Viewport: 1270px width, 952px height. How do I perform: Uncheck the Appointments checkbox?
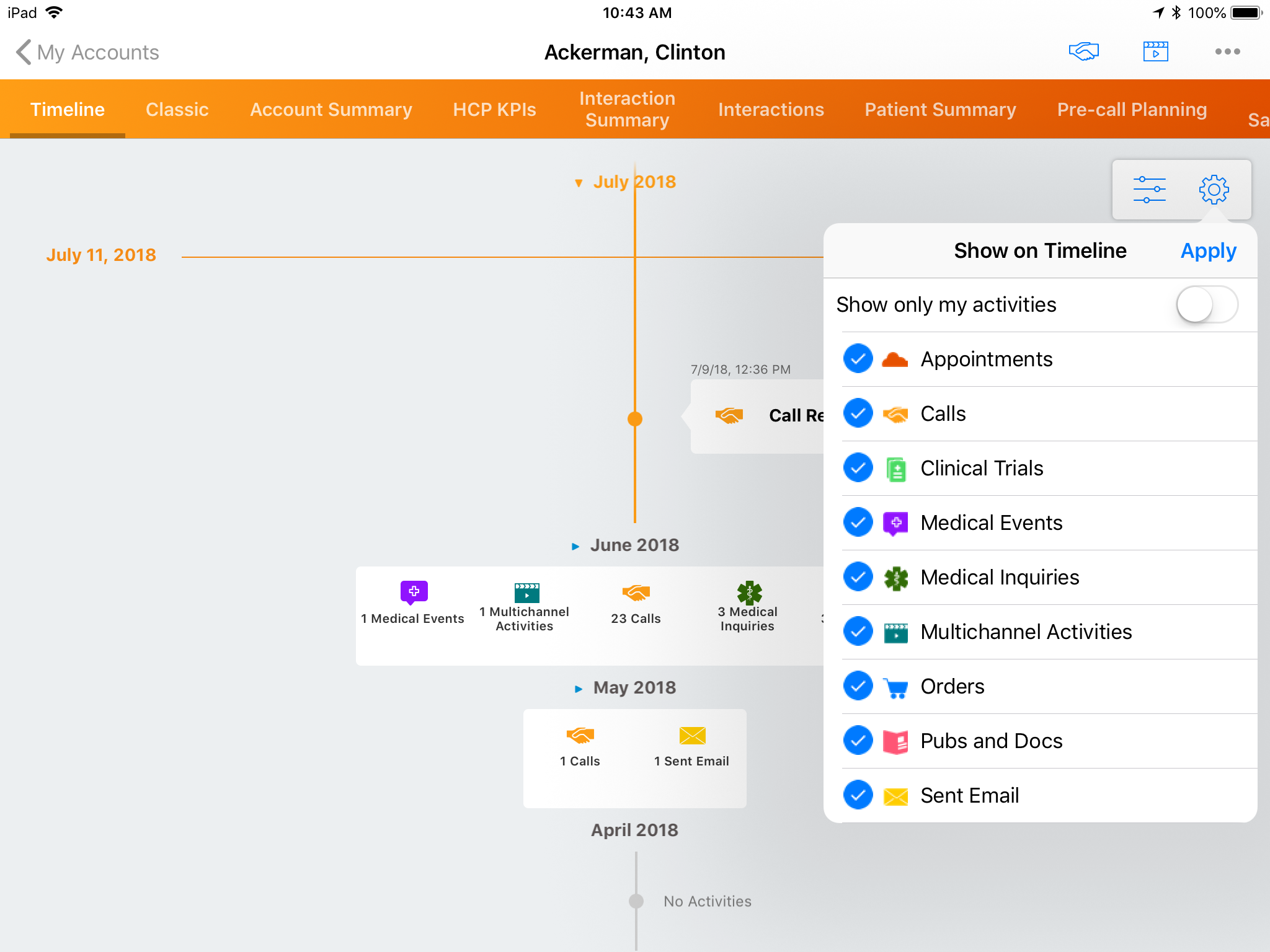coord(858,359)
